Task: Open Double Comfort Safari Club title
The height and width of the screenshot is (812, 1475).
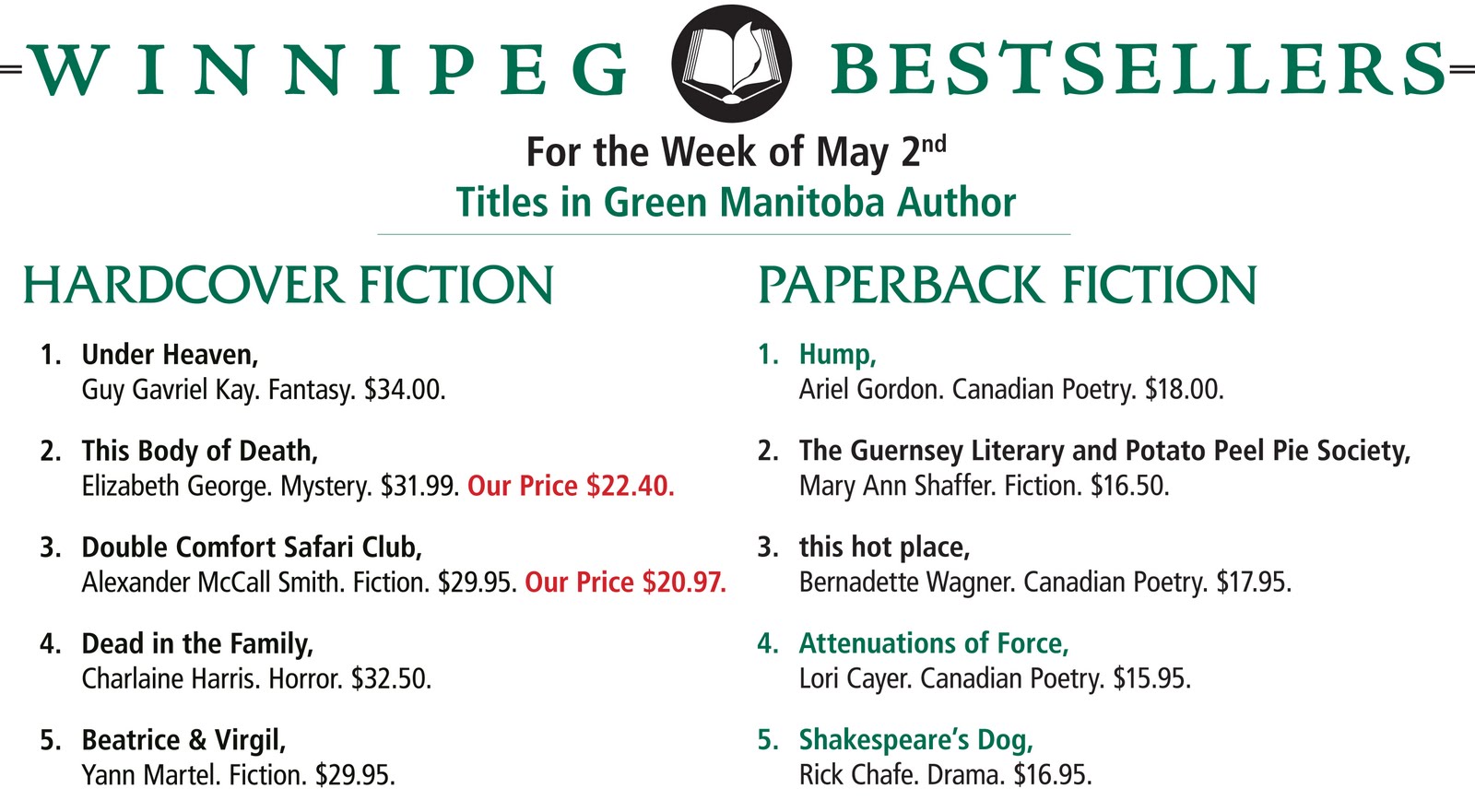Action: click(252, 547)
